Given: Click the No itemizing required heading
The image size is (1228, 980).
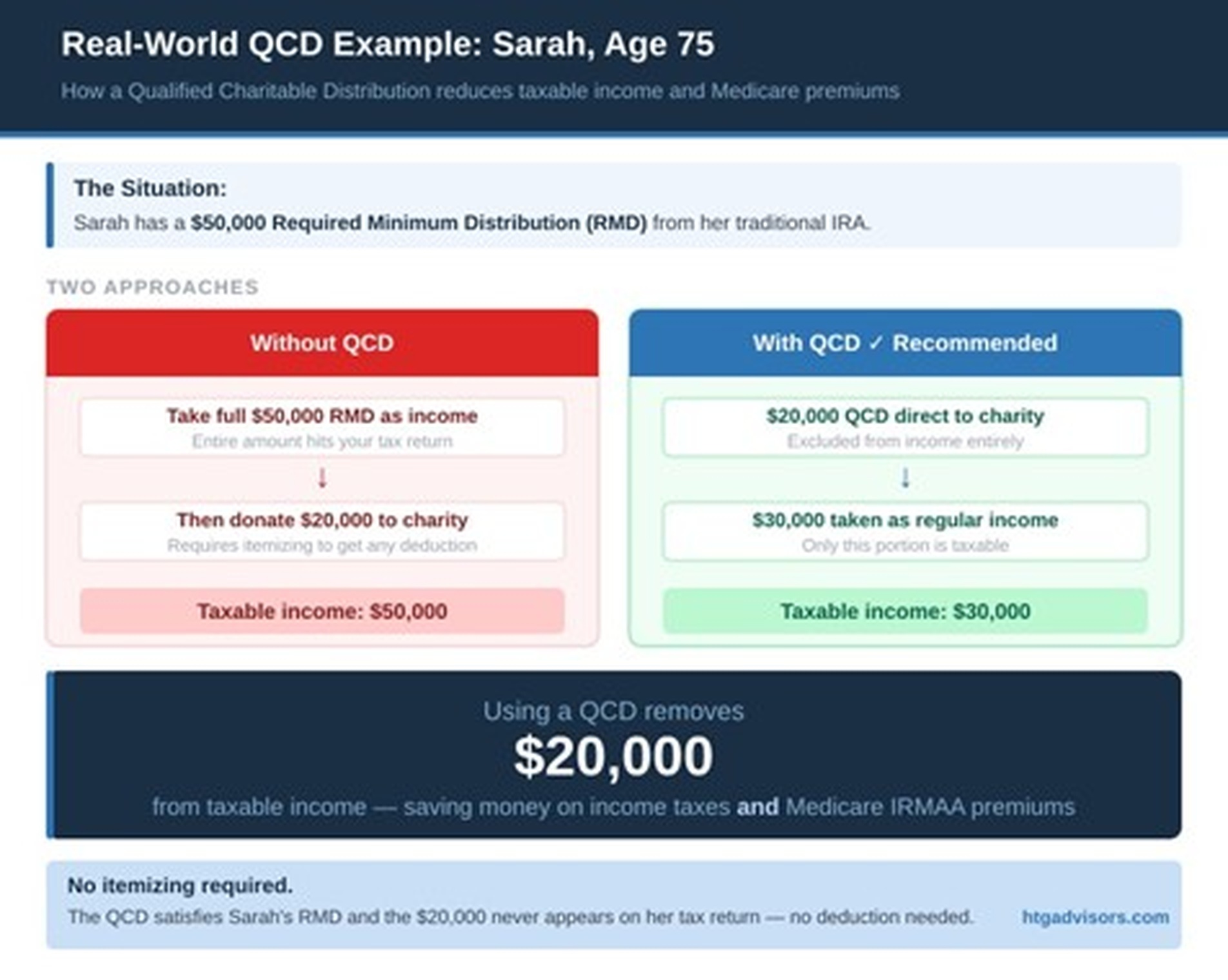Looking at the screenshot, I should tap(180, 885).
